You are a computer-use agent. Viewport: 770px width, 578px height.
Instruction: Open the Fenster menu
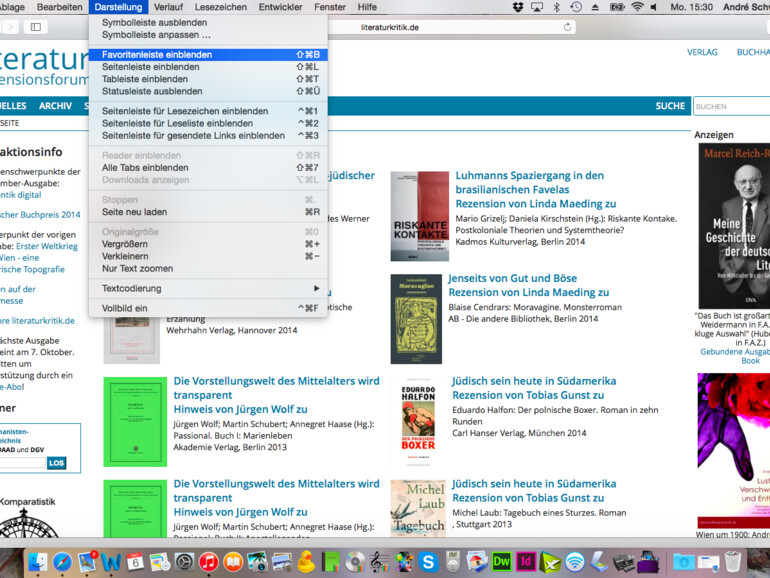330,7
